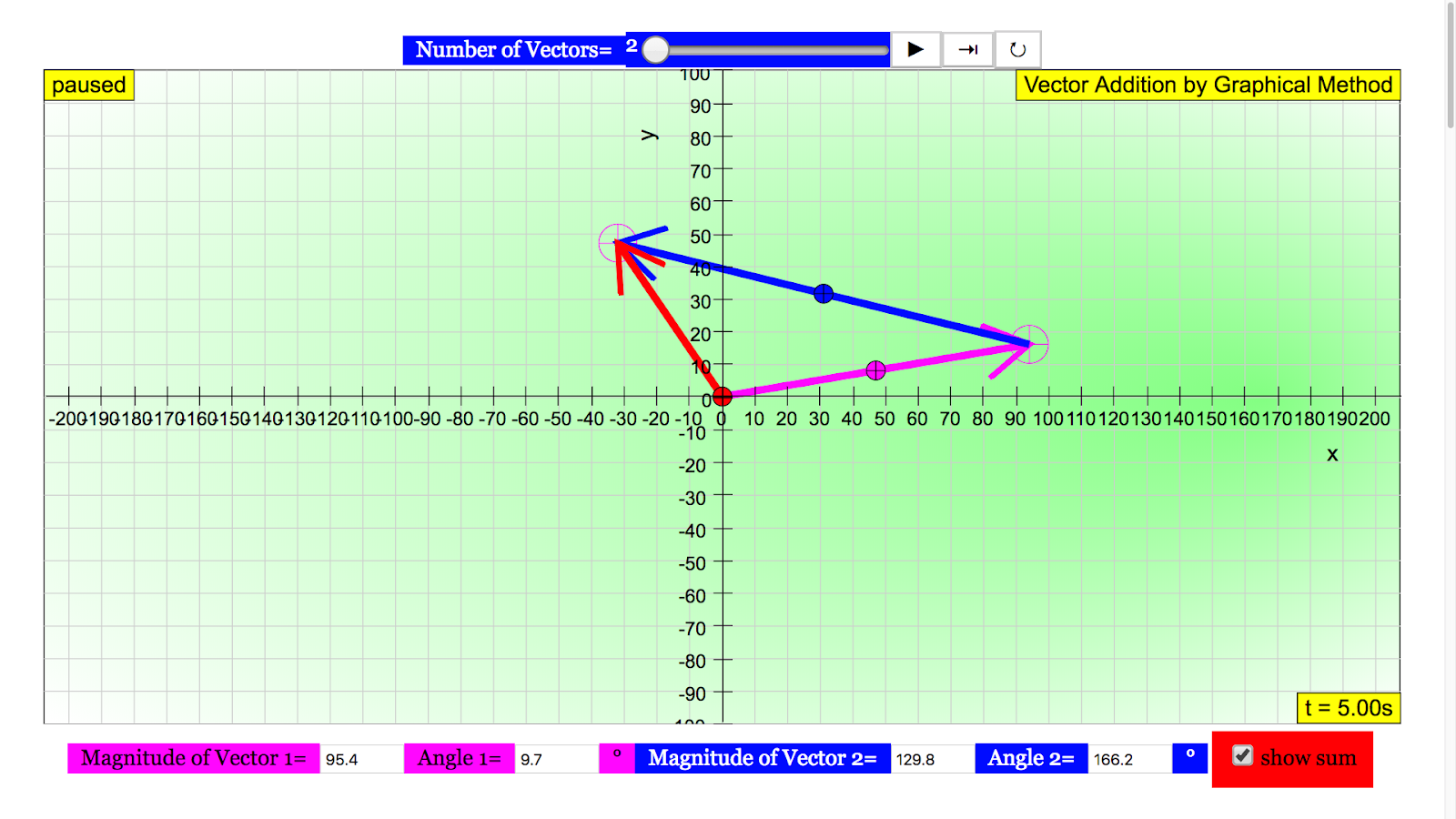
Task: Click the blue vector midpoint handle
Action: coord(824,294)
